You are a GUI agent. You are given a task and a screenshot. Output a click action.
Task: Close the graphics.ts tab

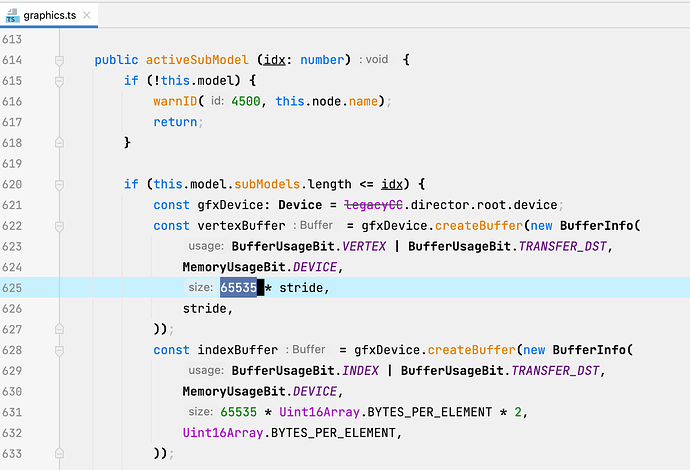[87, 15]
